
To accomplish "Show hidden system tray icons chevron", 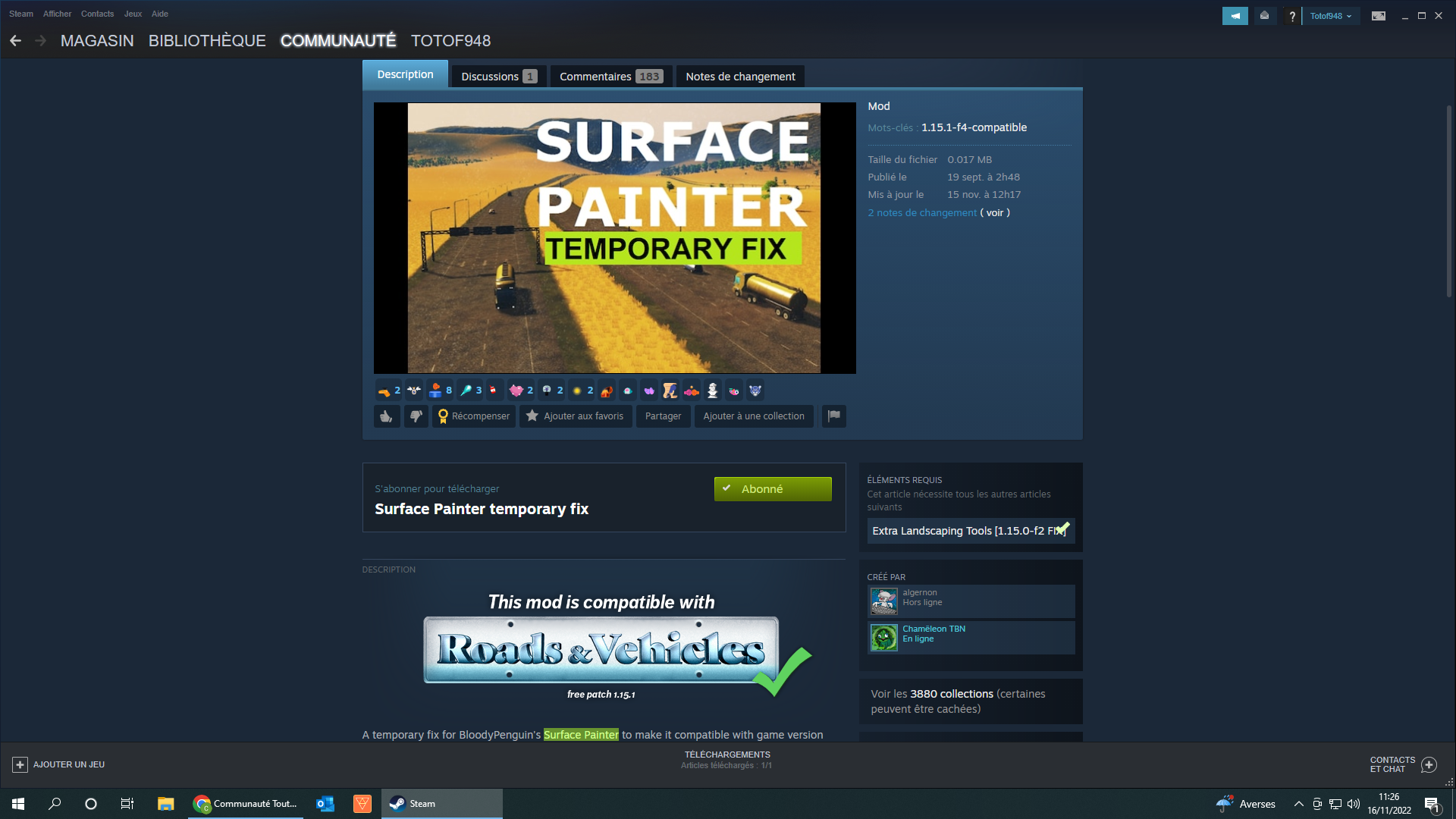I will point(1298,804).
